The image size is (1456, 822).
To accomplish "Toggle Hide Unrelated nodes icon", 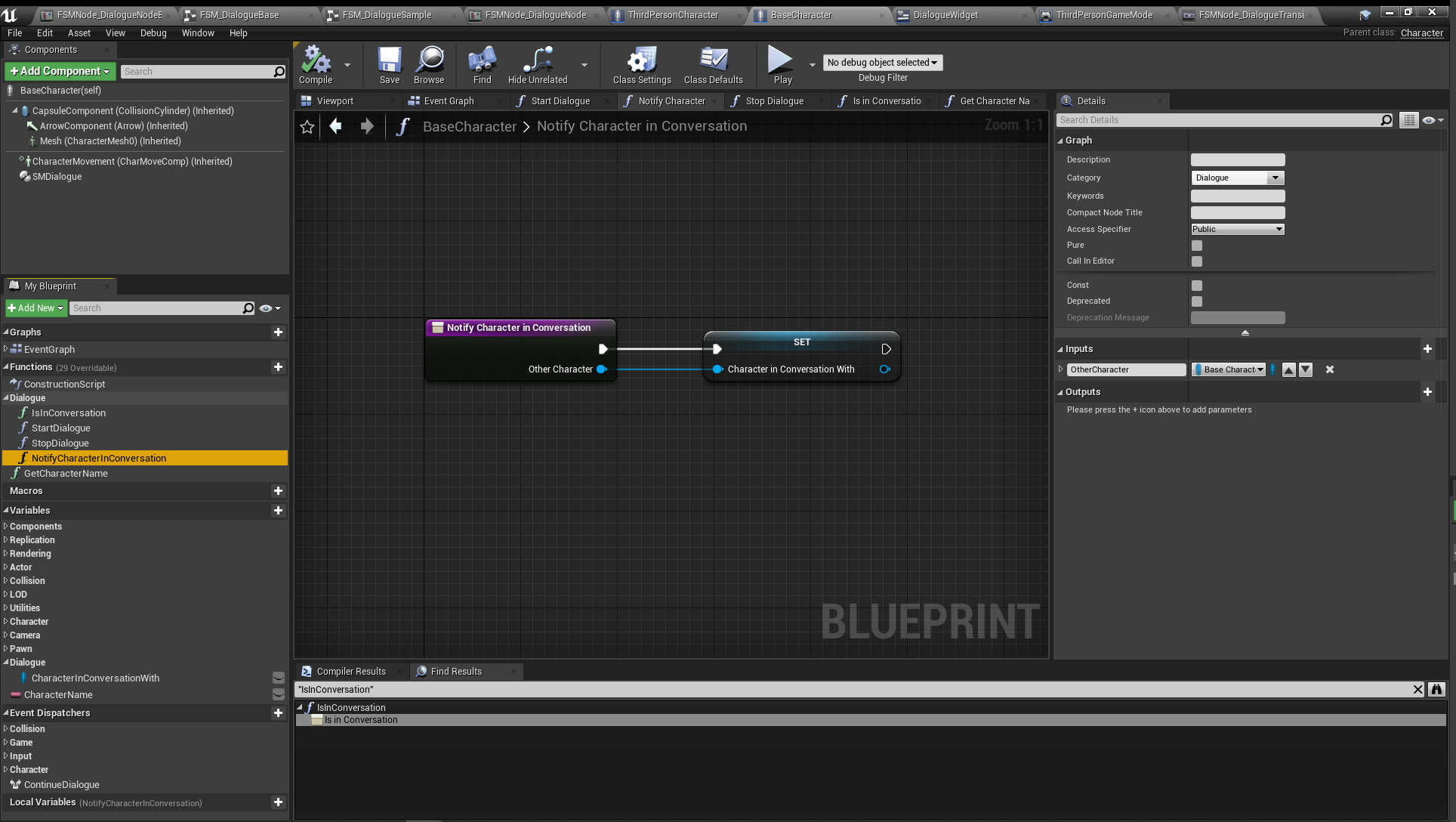I will [537, 61].
